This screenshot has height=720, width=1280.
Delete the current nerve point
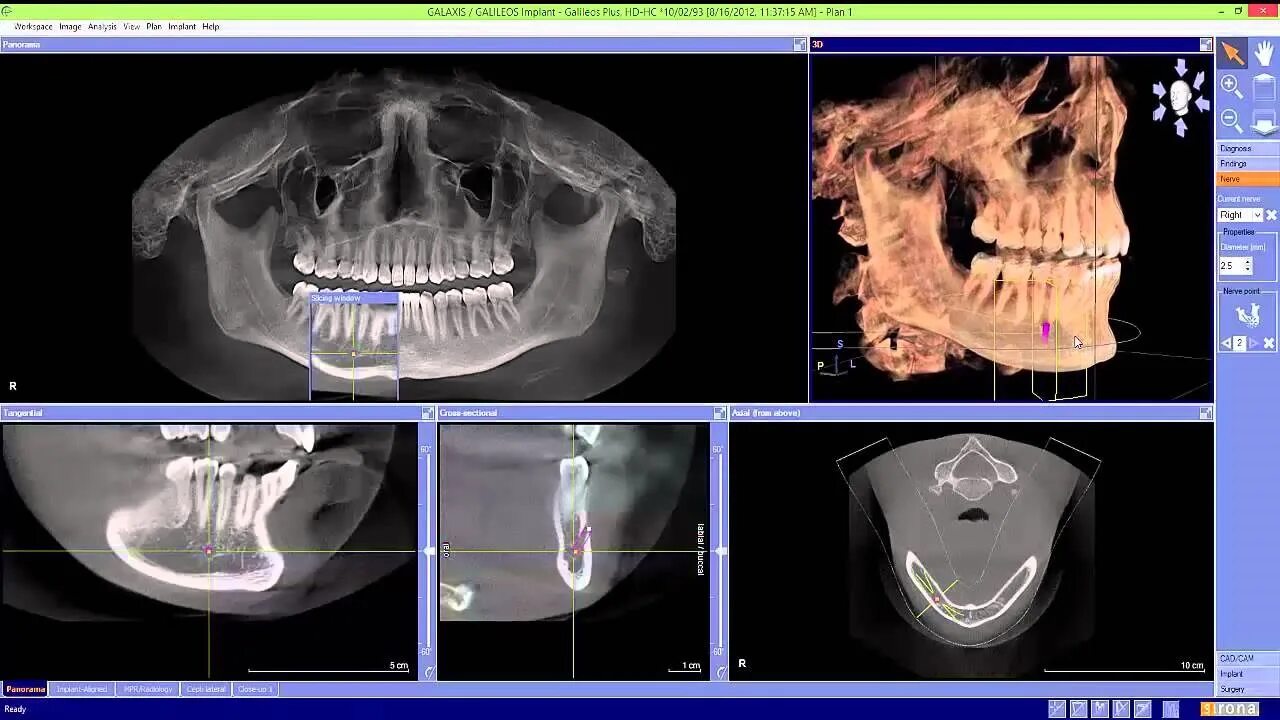[1269, 343]
